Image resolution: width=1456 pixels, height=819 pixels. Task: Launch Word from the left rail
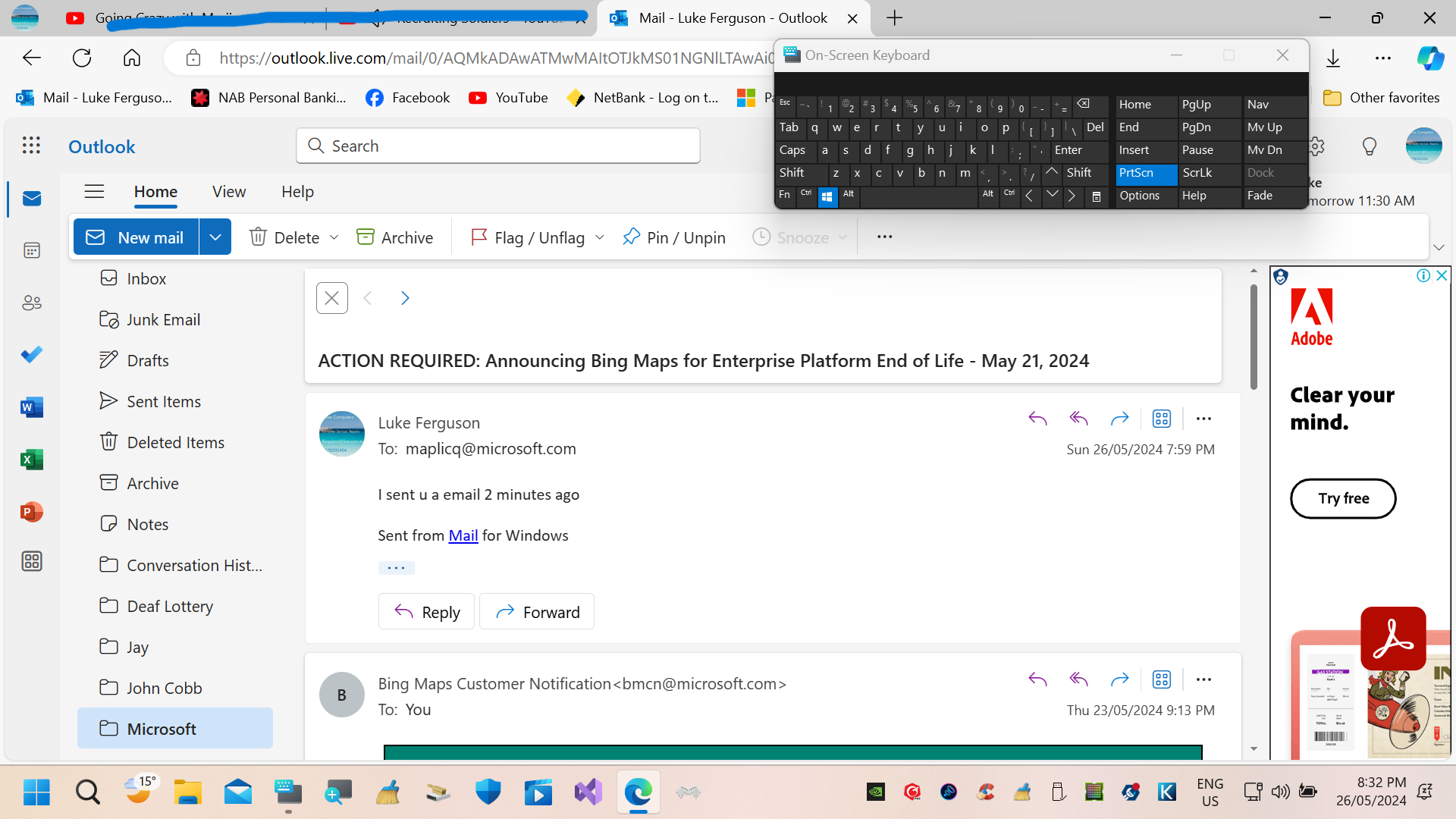point(32,407)
